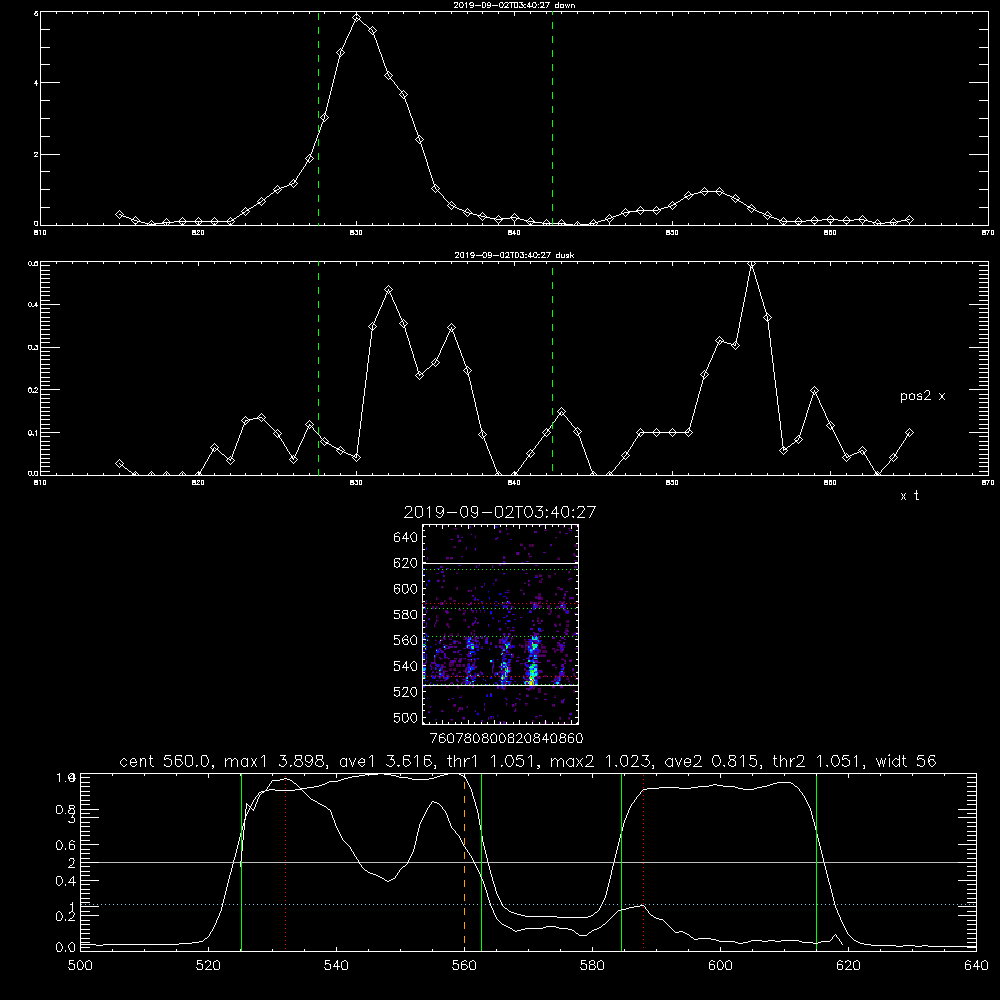The width and height of the screenshot is (1000, 1000).
Task: Click the '580' x-axis label of the bottom plot
Action: point(592,966)
